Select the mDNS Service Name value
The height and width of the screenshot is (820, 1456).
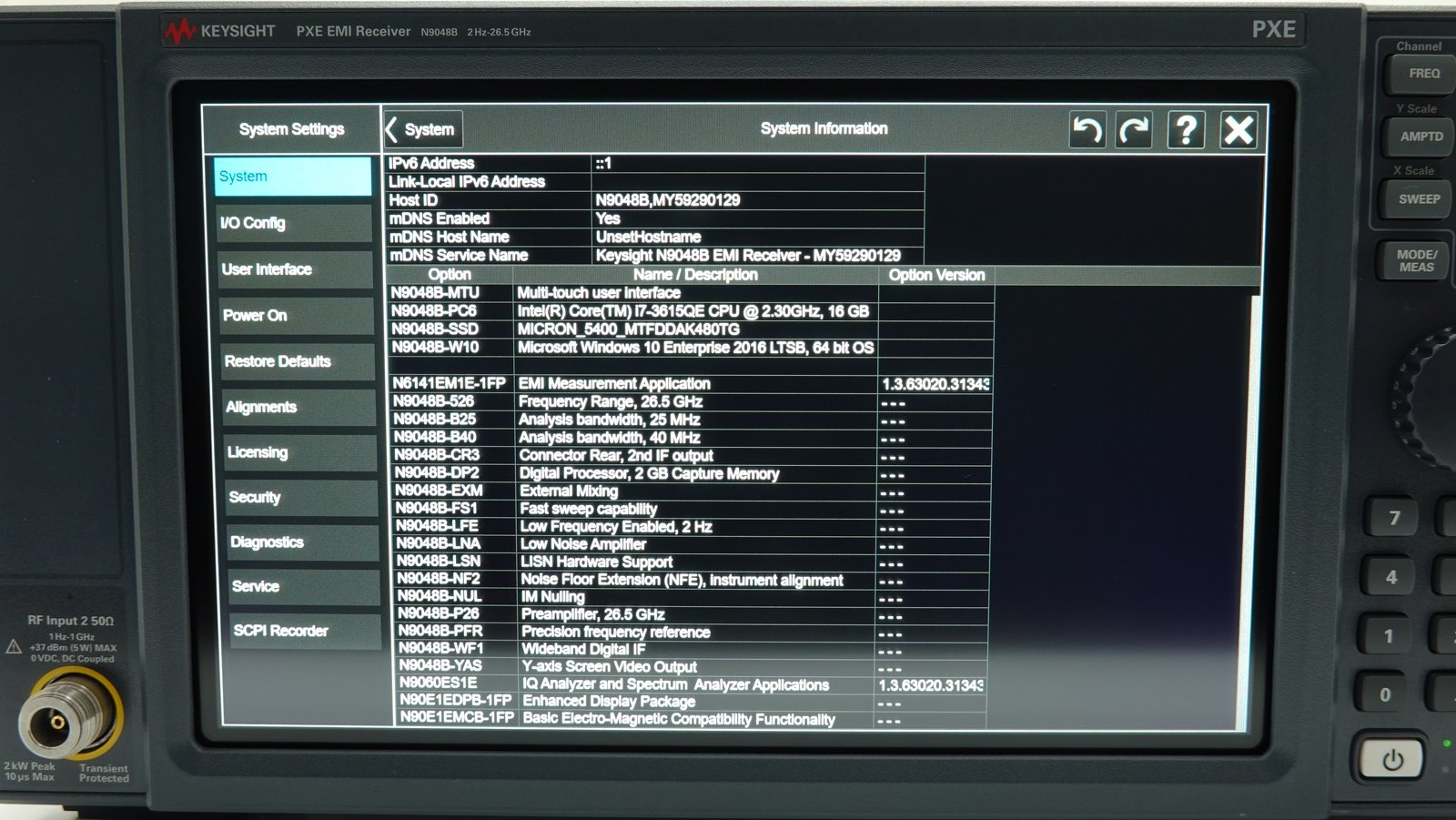(x=748, y=256)
